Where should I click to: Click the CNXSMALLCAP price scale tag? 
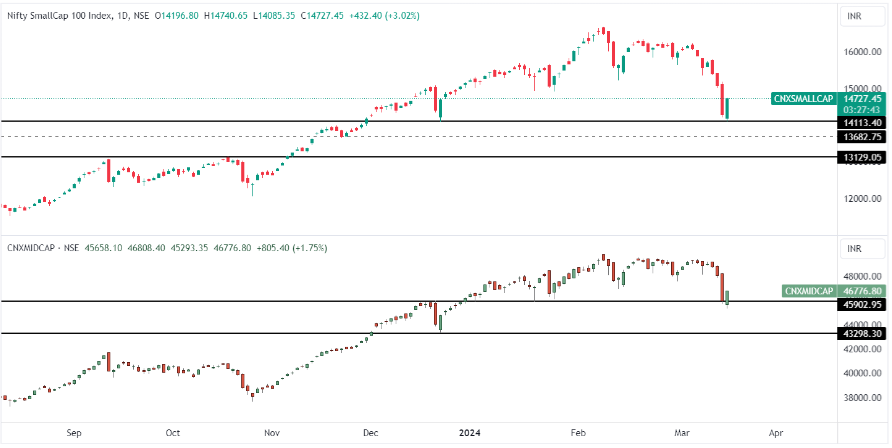803,98
